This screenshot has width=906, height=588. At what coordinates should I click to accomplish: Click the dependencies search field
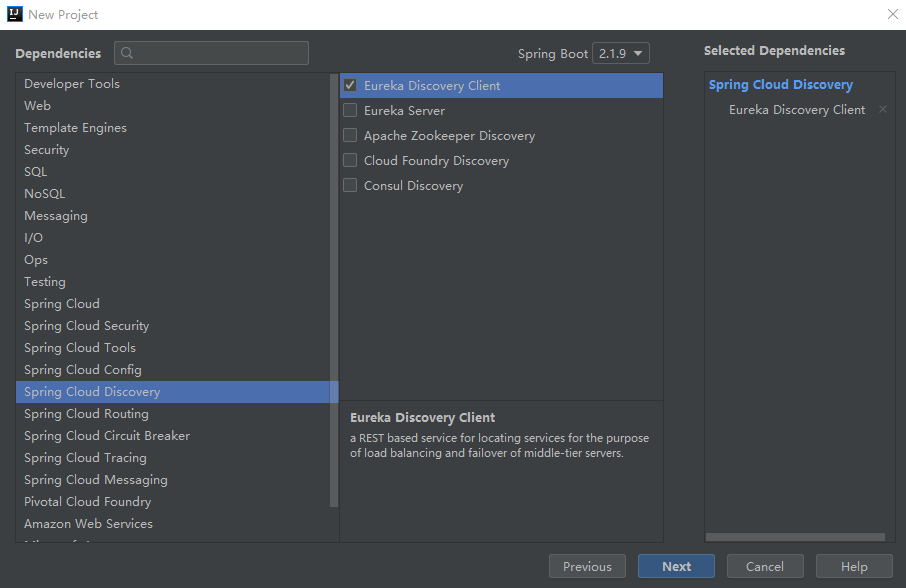point(220,53)
